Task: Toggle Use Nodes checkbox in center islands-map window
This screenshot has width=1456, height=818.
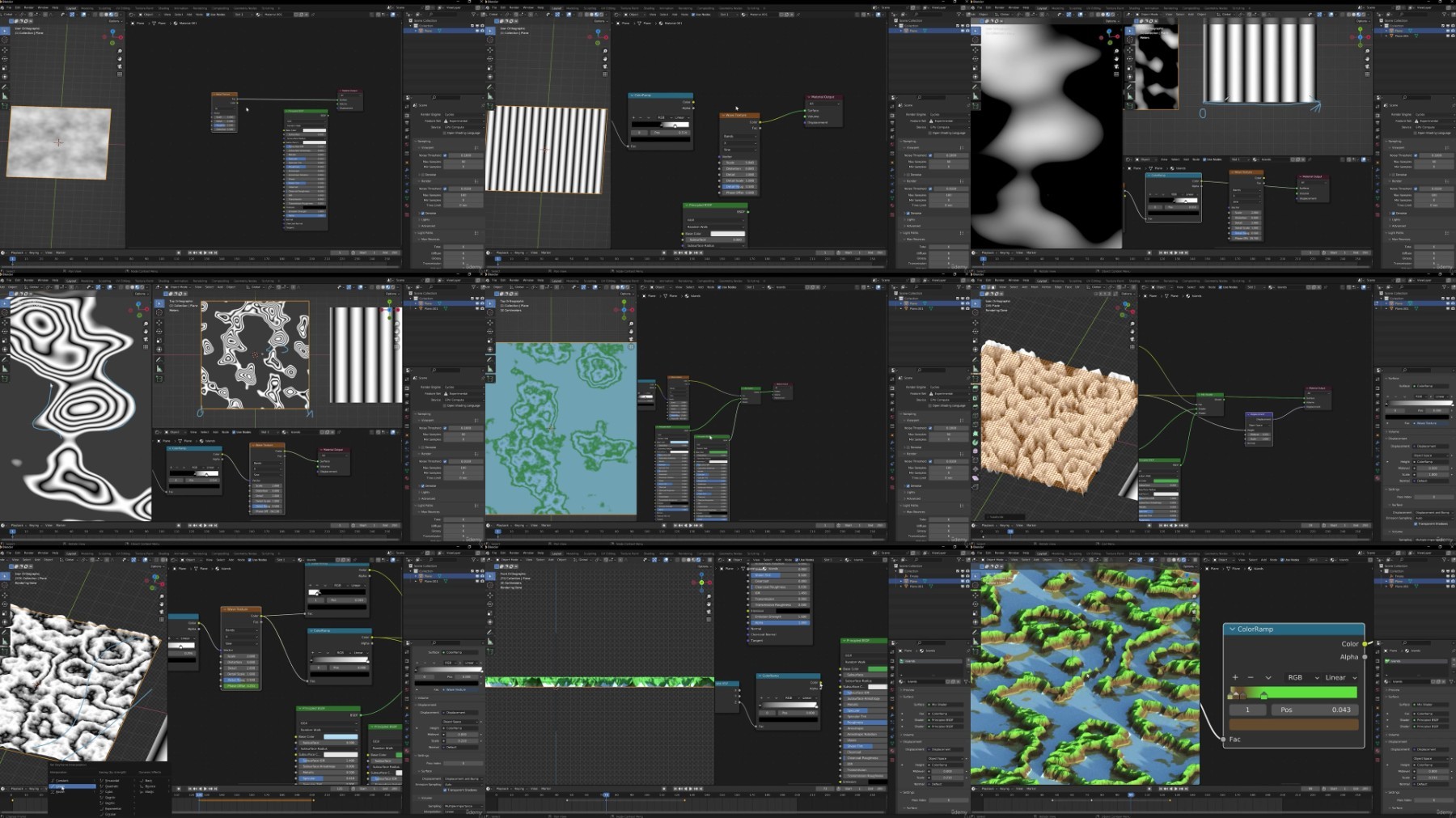Action: click(719, 287)
